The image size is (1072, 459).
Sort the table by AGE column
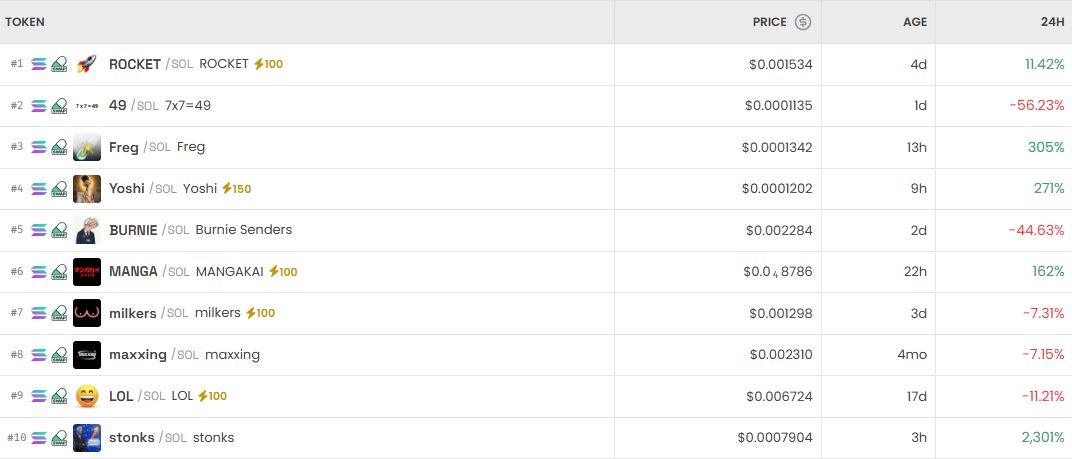coord(914,22)
